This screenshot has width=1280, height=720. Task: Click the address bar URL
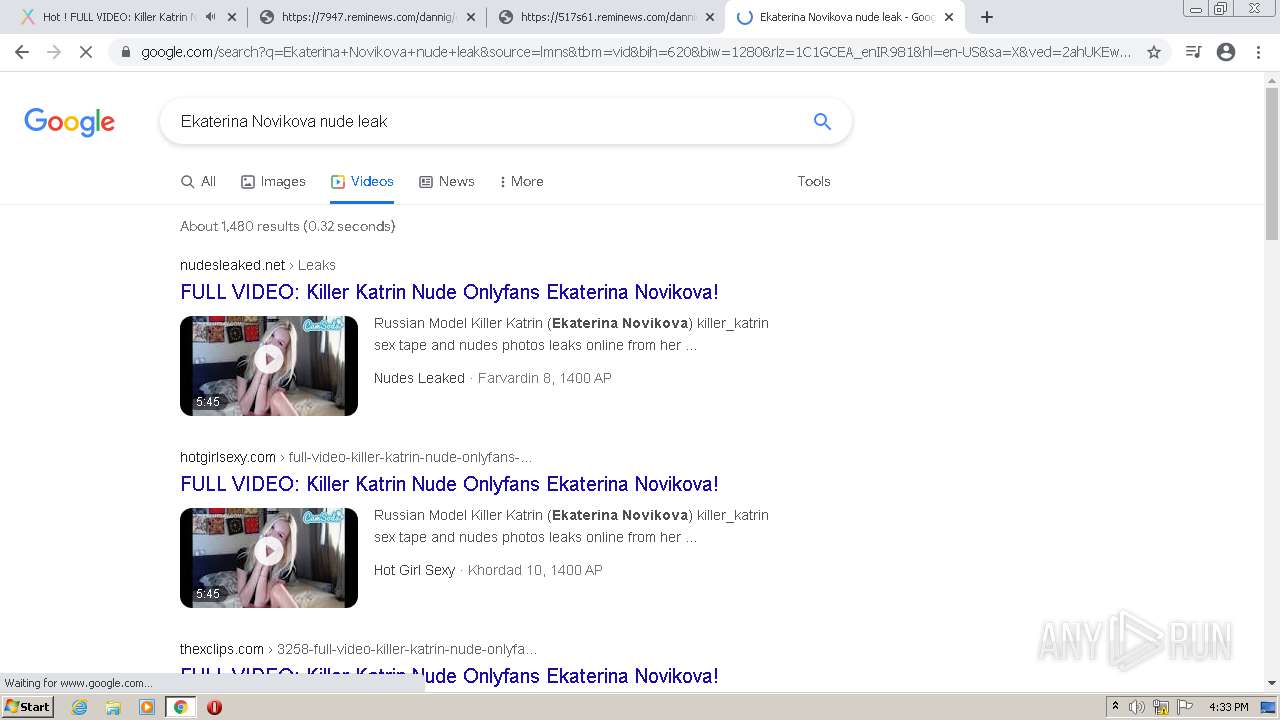pos(636,52)
